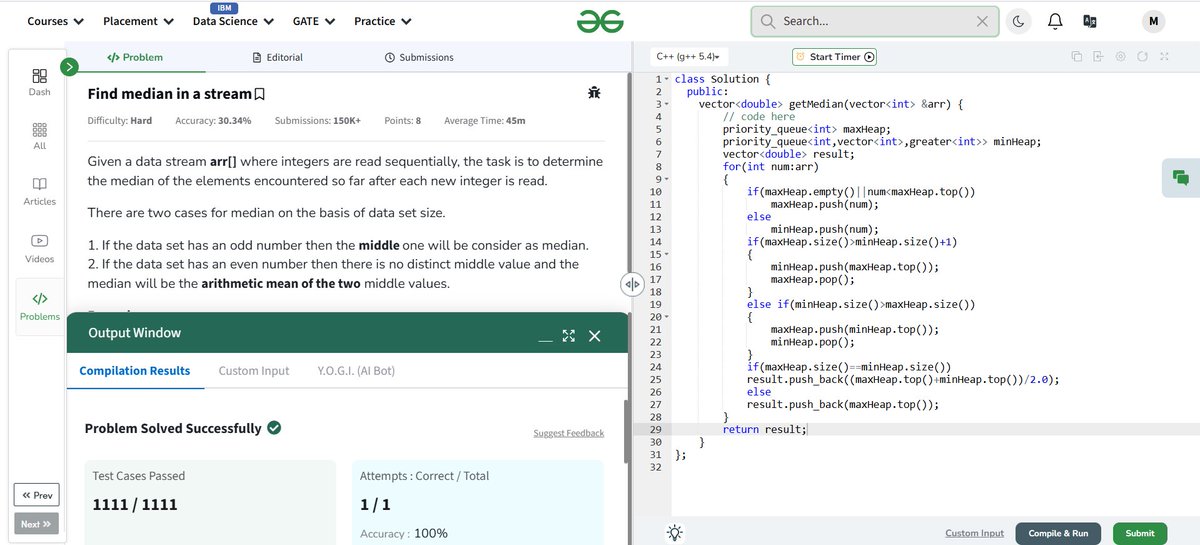Image resolution: width=1200 pixels, height=545 pixels.
Task: Select the Y.O.G.I. (AI Bot) tab
Action: (x=356, y=371)
